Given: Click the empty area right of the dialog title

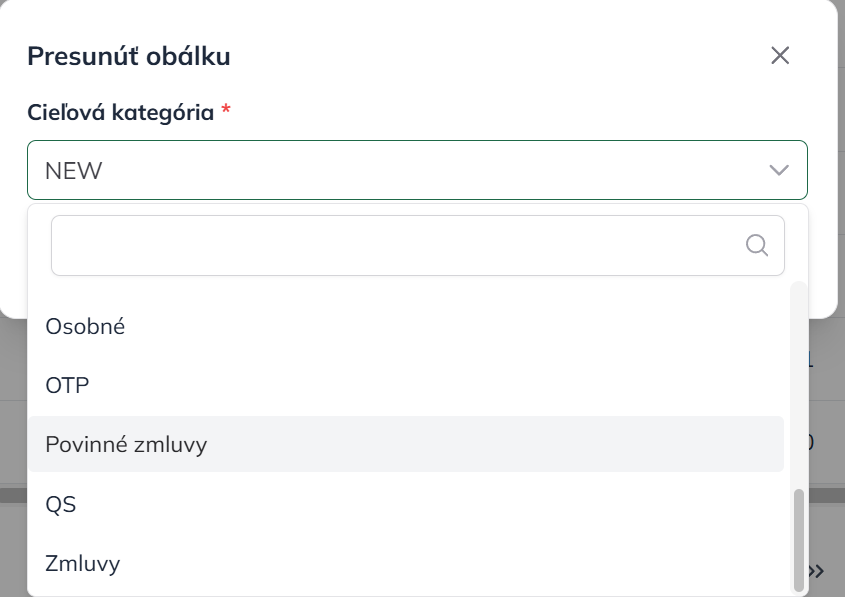Looking at the screenshot, I should (500, 56).
